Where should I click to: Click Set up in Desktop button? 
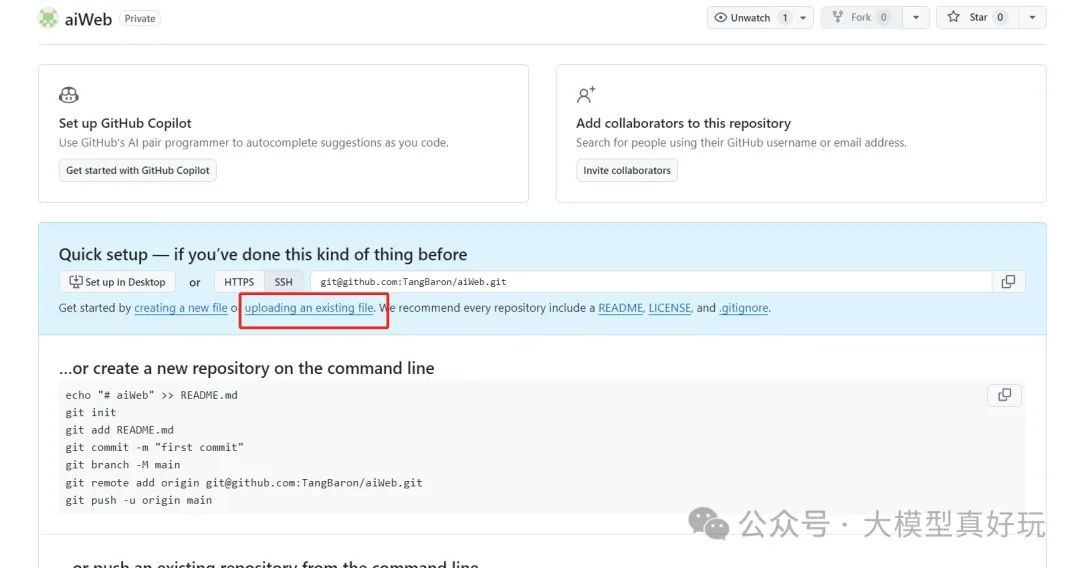[x=117, y=282]
